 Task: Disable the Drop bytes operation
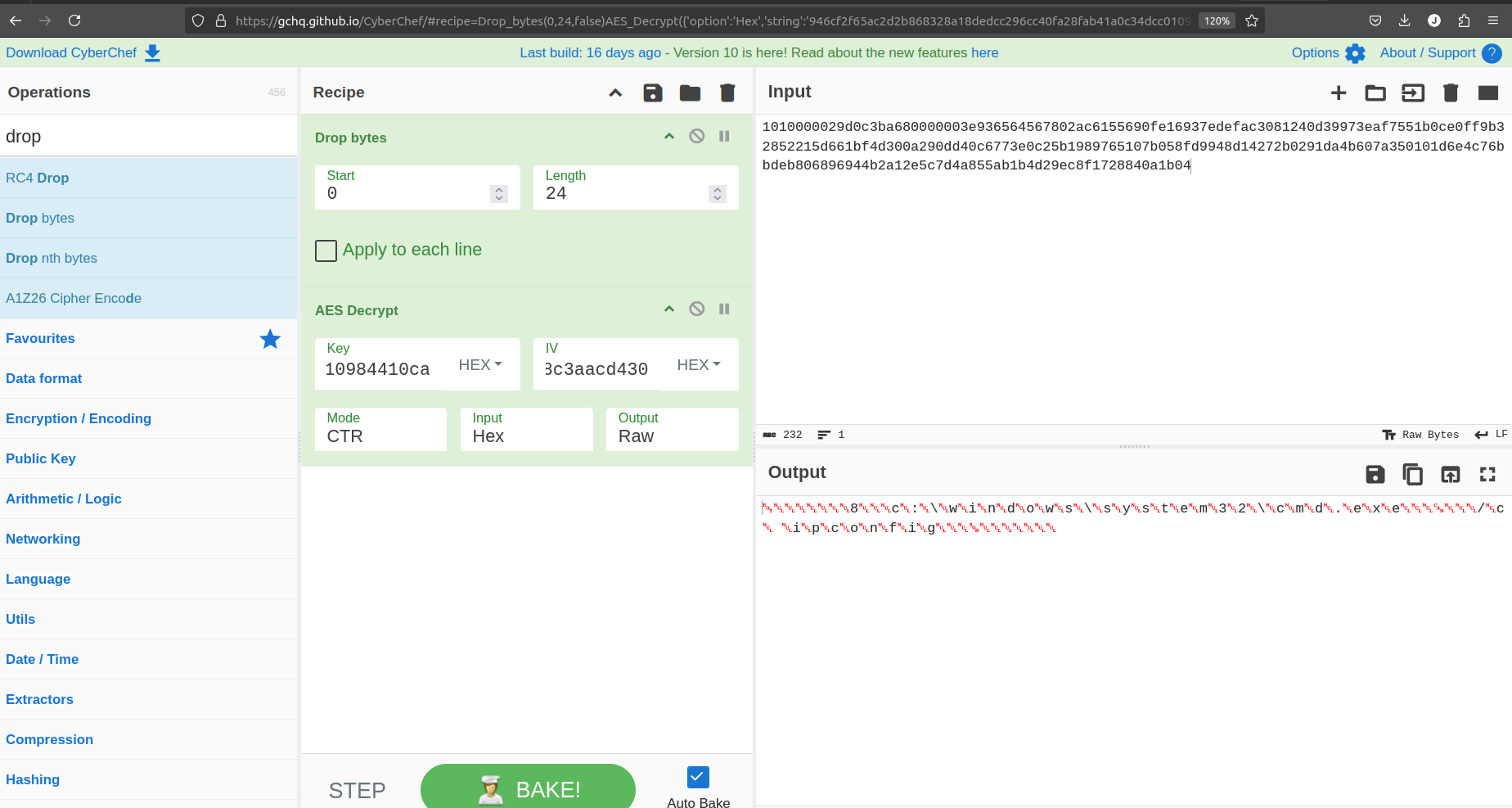coord(696,137)
